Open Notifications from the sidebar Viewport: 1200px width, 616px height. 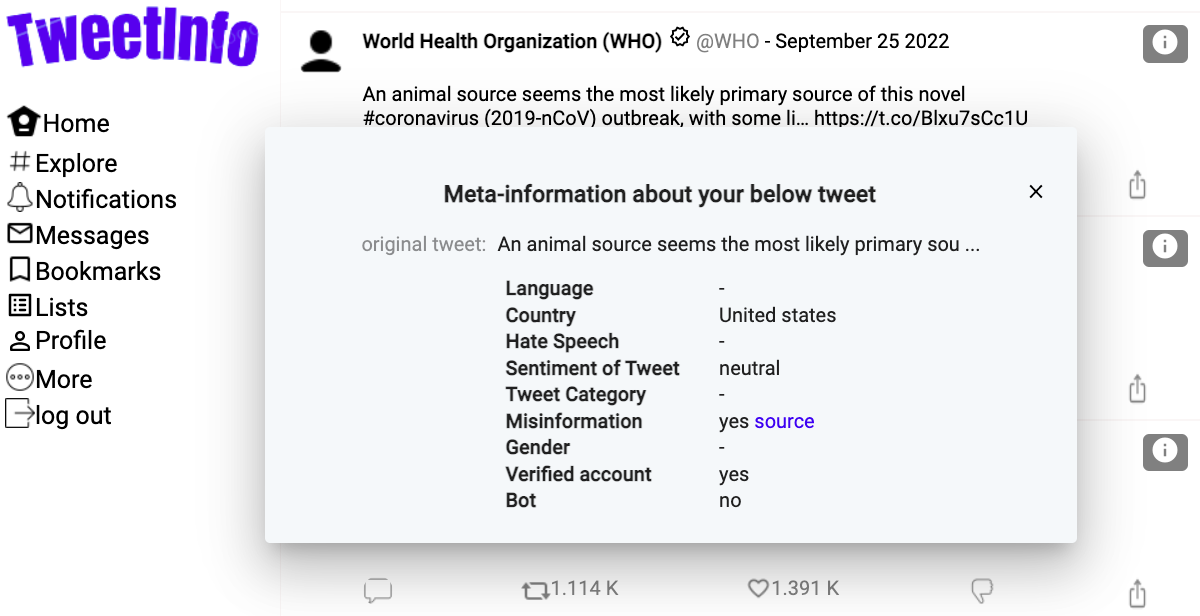(x=92, y=199)
